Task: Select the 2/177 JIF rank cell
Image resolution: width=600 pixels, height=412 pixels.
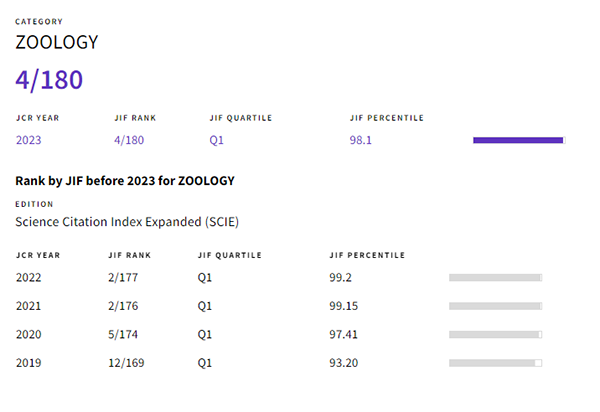Action: [x=123, y=277]
